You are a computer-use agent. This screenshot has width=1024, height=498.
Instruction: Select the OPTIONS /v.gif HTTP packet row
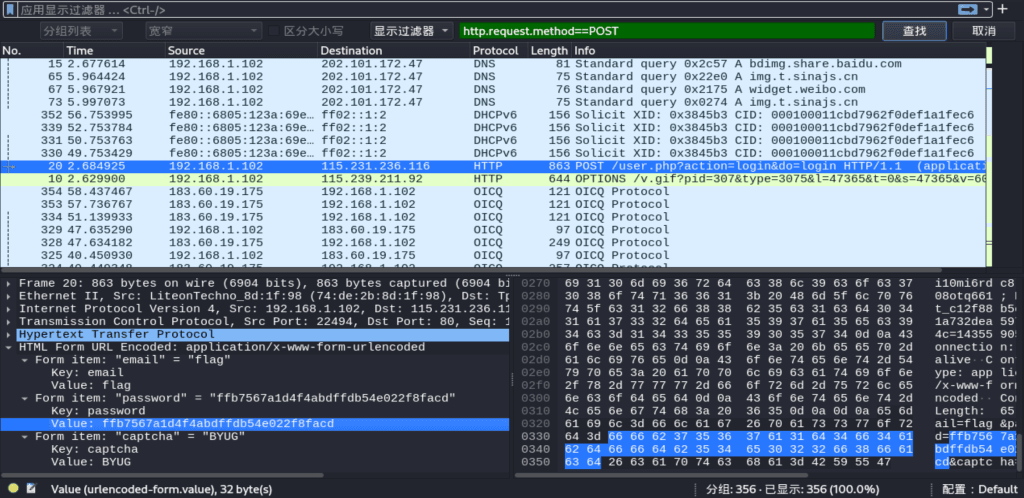(x=500, y=178)
